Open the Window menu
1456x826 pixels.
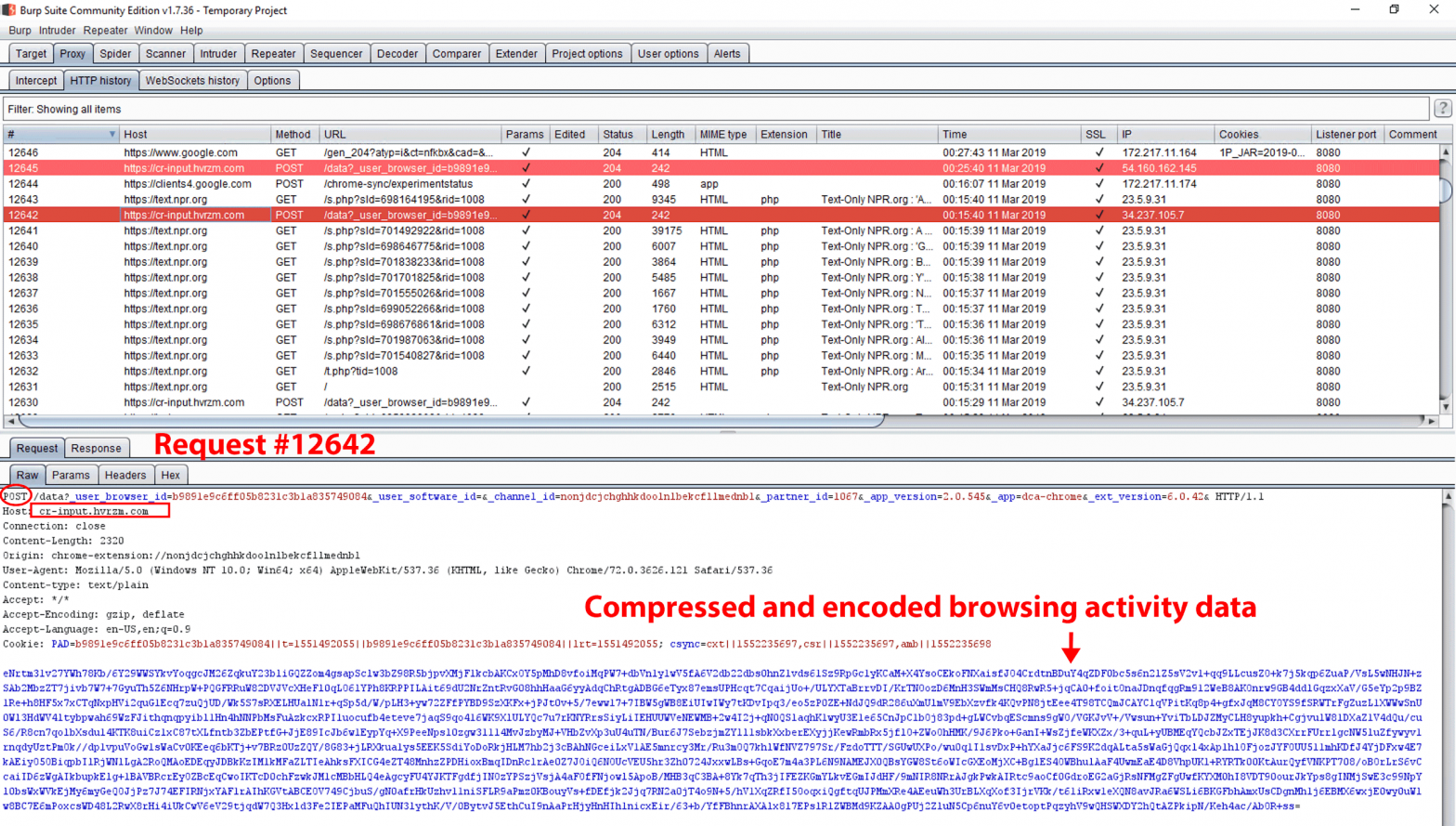153,31
